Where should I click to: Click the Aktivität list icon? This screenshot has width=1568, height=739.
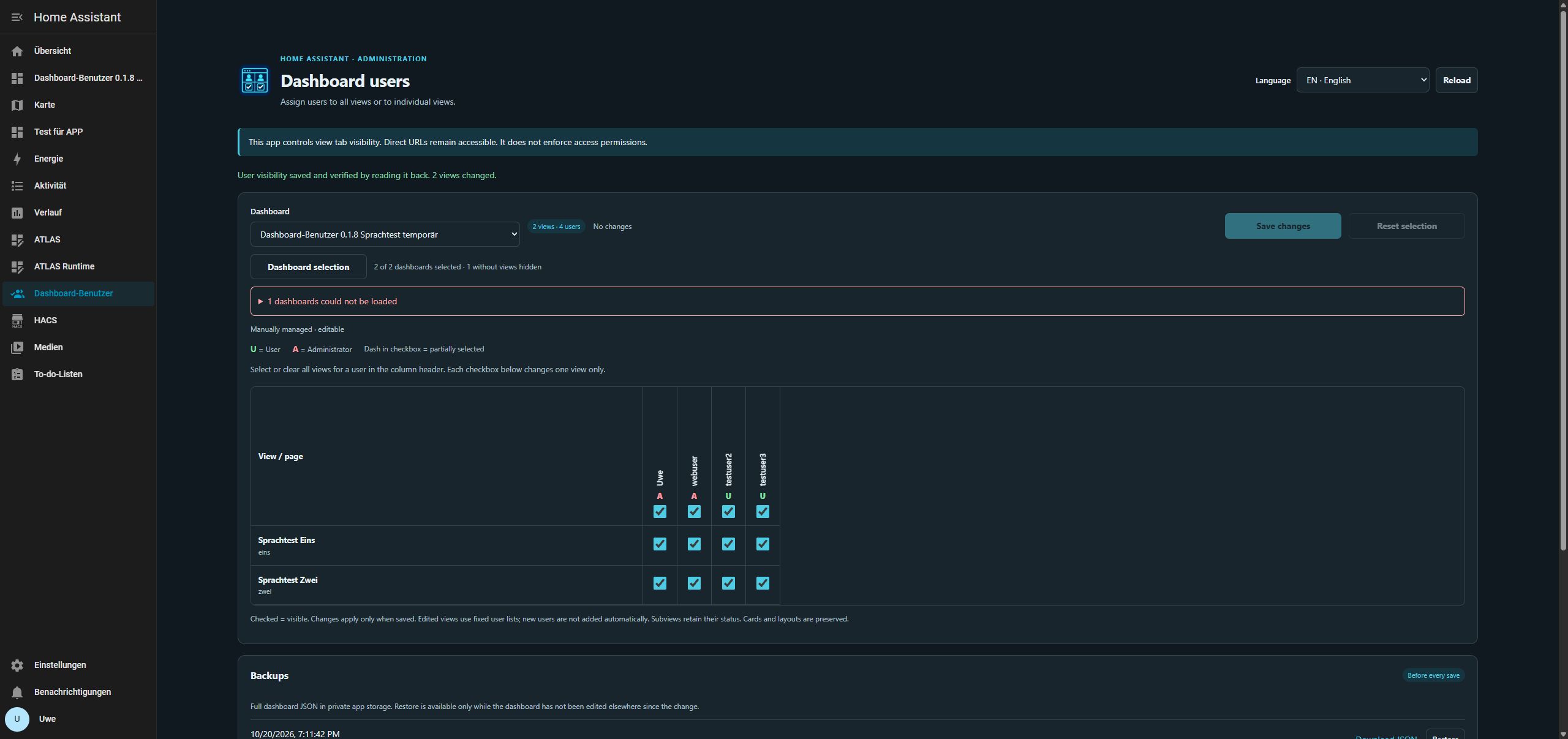tap(17, 186)
